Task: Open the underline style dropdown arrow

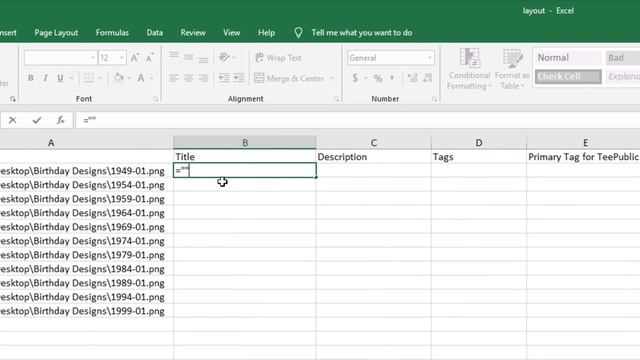Action: pyautogui.click(x=71, y=78)
